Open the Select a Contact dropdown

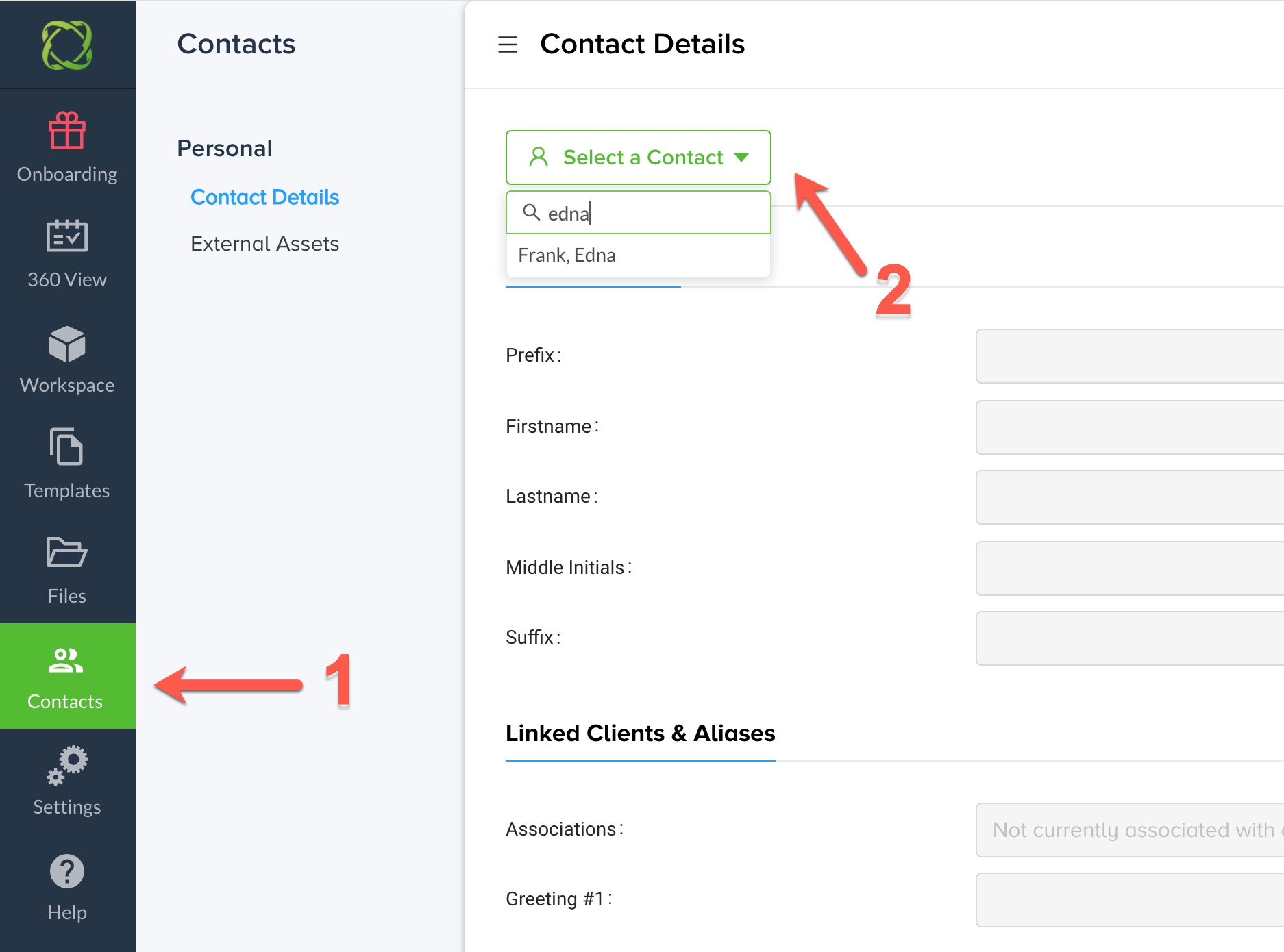(x=638, y=157)
